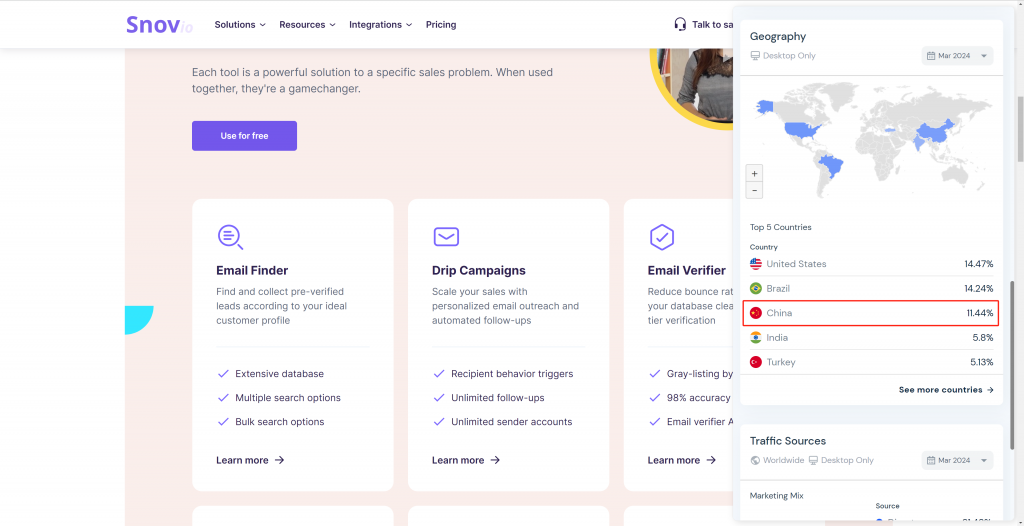Open the Drip Campaigns heading
Viewport: 1024px width, 526px height.
(x=479, y=271)
